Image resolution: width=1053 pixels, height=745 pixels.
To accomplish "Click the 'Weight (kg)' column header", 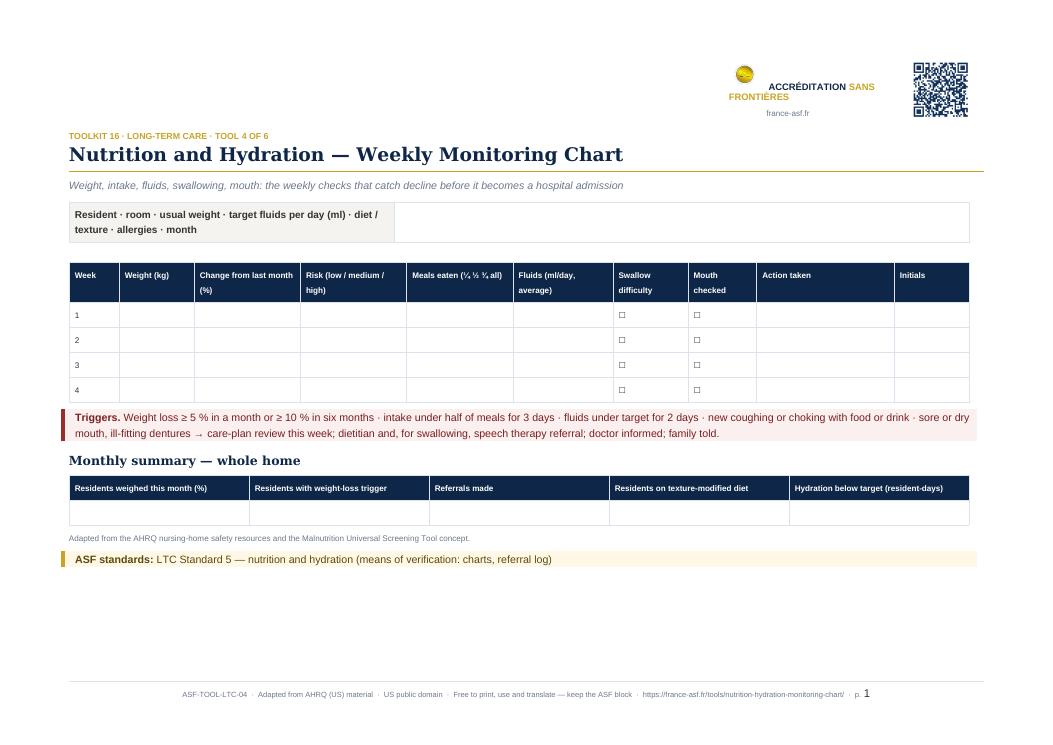I will click(x=156, y=282).
